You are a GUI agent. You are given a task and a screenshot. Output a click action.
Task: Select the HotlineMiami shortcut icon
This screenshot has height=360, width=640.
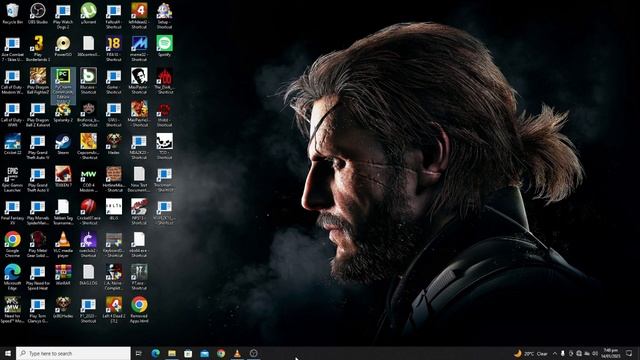pyautogui.click(x=114, y=179)
